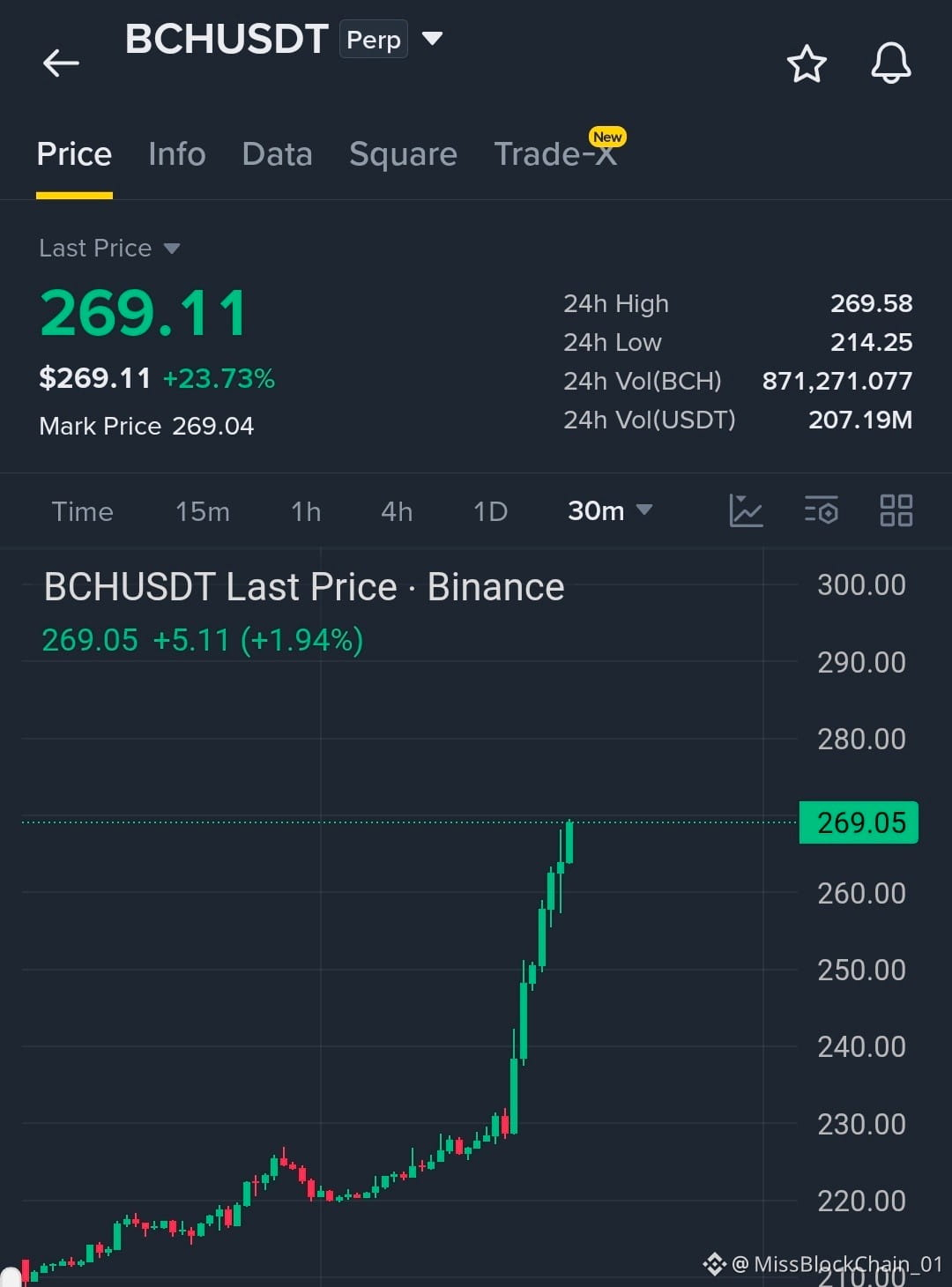The image size is (952, 1287).
Task: Tap the 24h Vol(USDT) value 207.19M
Action: click(860, 420)
